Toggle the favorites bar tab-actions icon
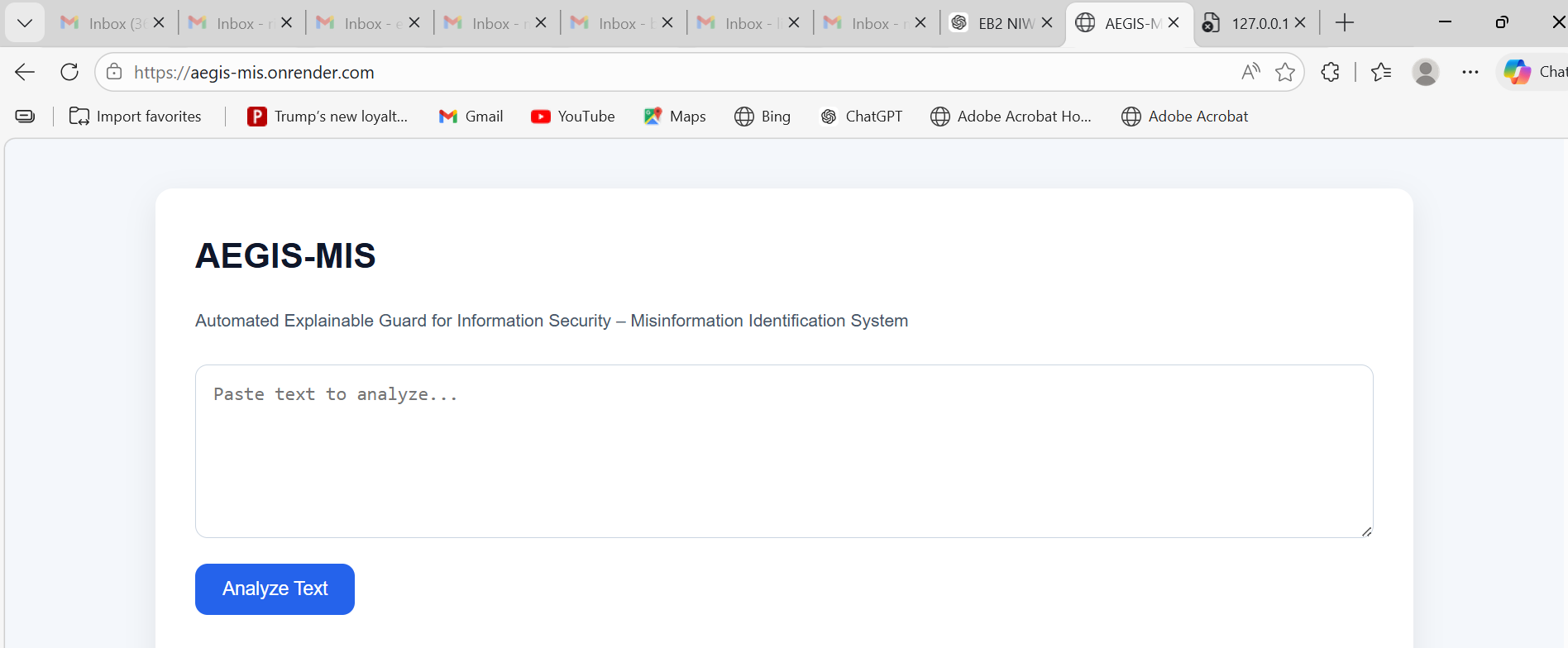 [x=26, y=117]
